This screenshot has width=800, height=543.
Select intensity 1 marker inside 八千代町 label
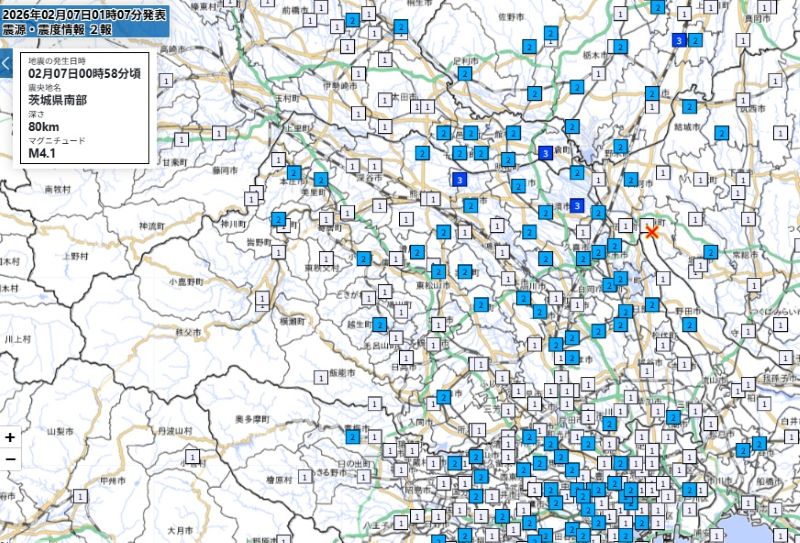coord(700,179)
